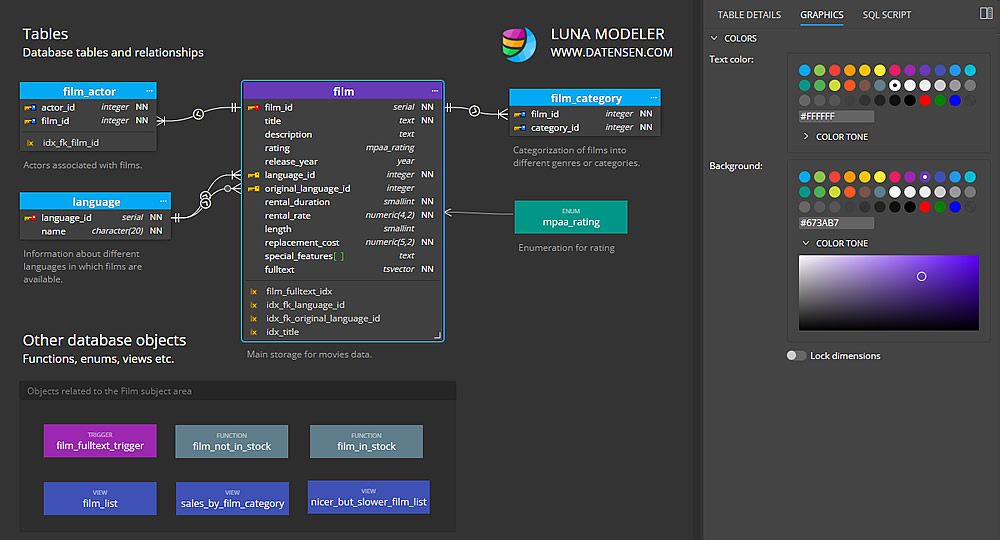
Task: Click the replacement_cost column row
Action: click(x=343, y=242)
